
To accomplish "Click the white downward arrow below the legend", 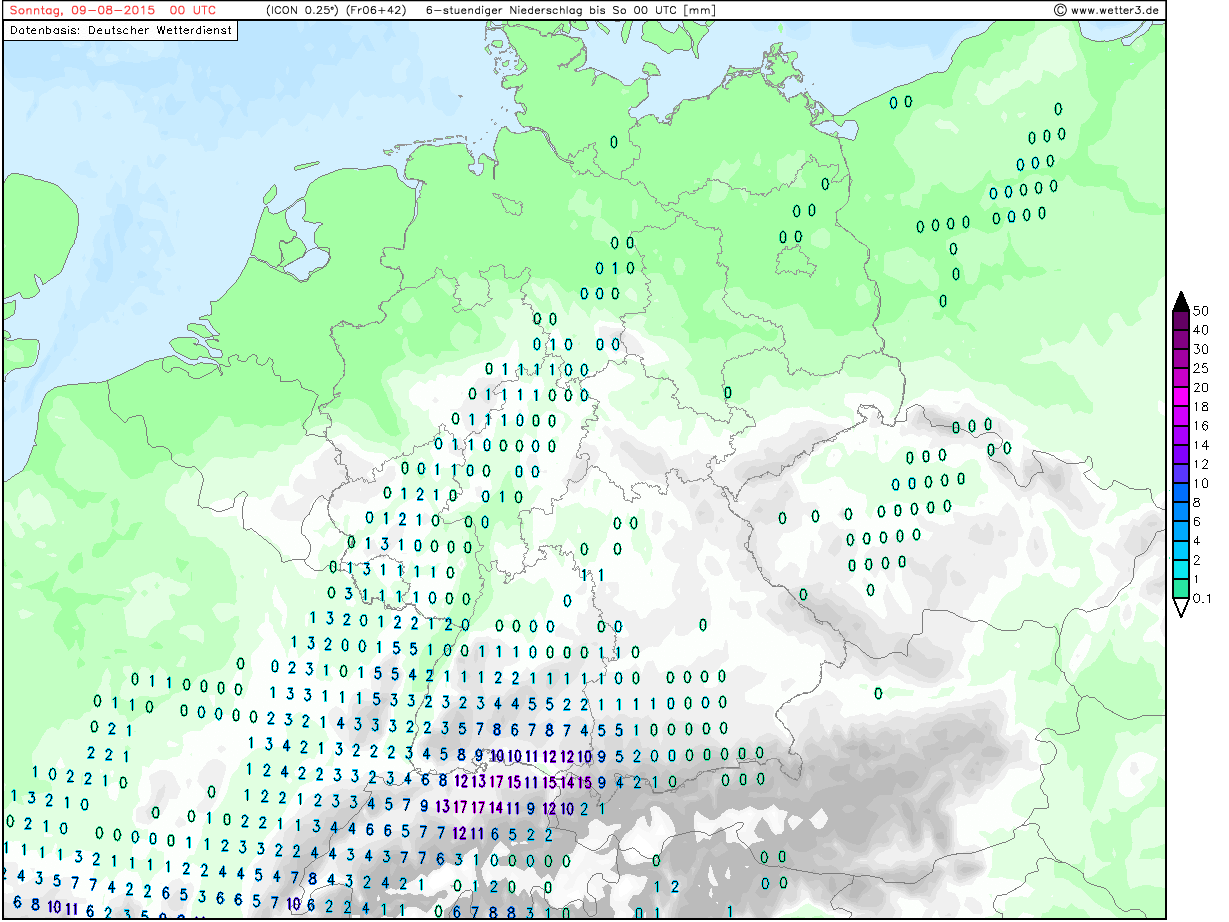I will click(1180, 607).
